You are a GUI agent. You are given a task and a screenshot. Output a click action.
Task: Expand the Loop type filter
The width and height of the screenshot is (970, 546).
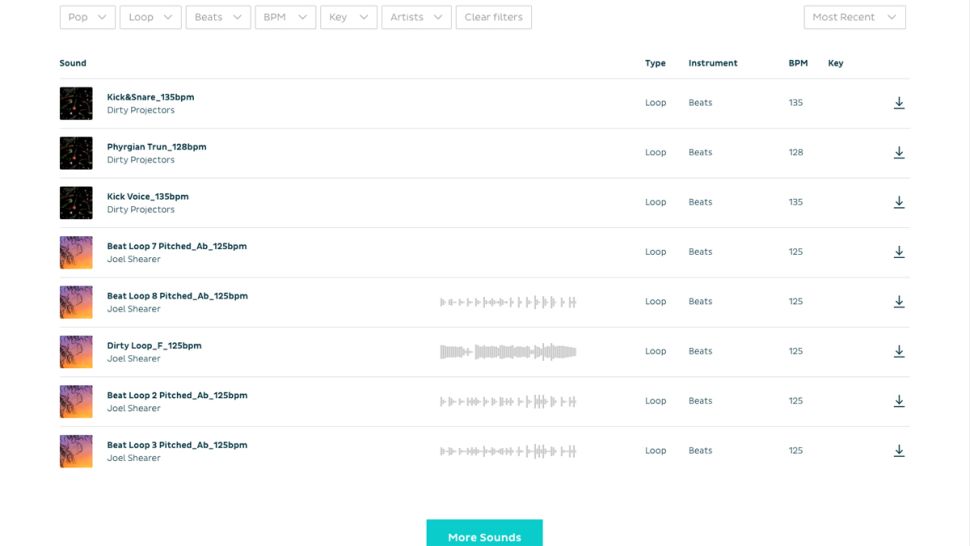pos(150,17)
